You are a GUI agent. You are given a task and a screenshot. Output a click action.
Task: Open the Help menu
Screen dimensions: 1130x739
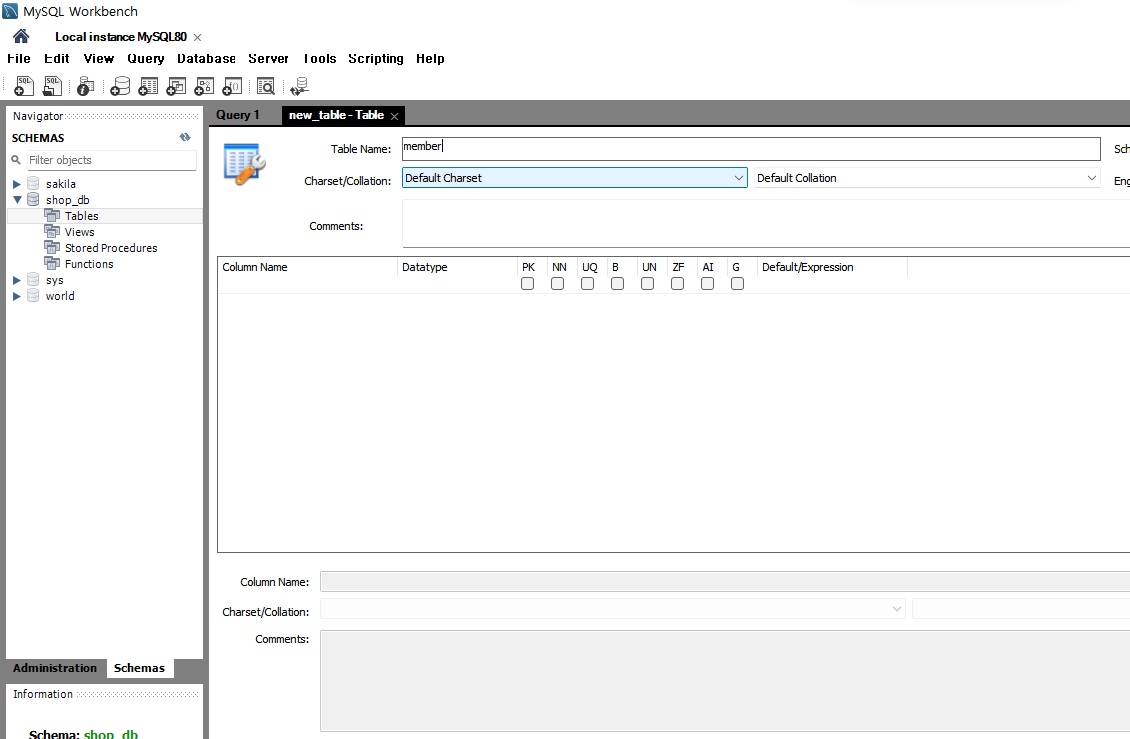click(x=430, y=58)
